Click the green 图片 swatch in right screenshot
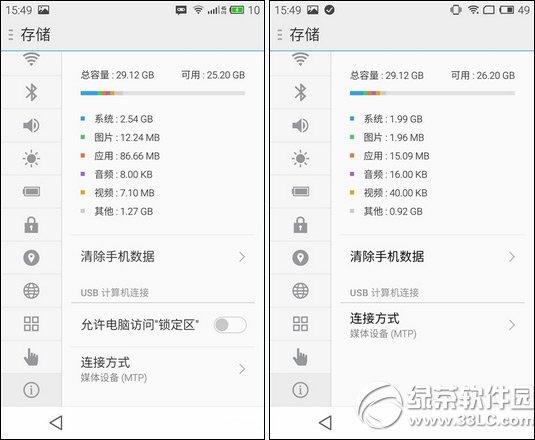535x440 pixels. tap(352, 137)
